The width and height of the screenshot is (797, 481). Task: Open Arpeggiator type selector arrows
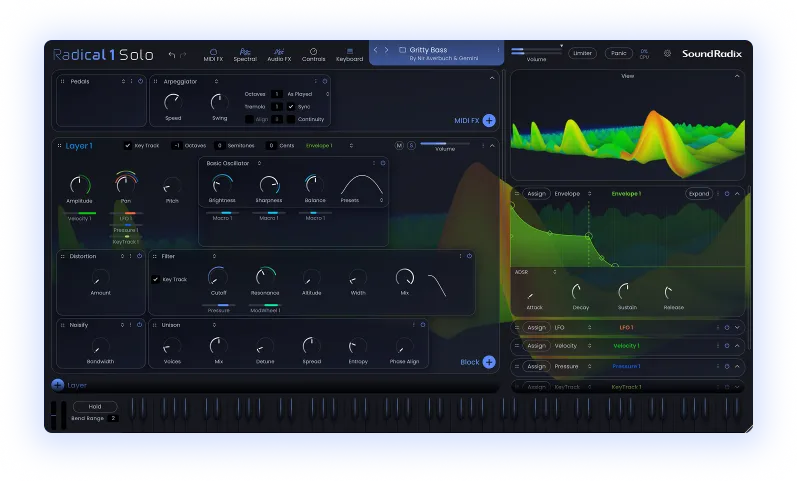(x=217, y=81)
